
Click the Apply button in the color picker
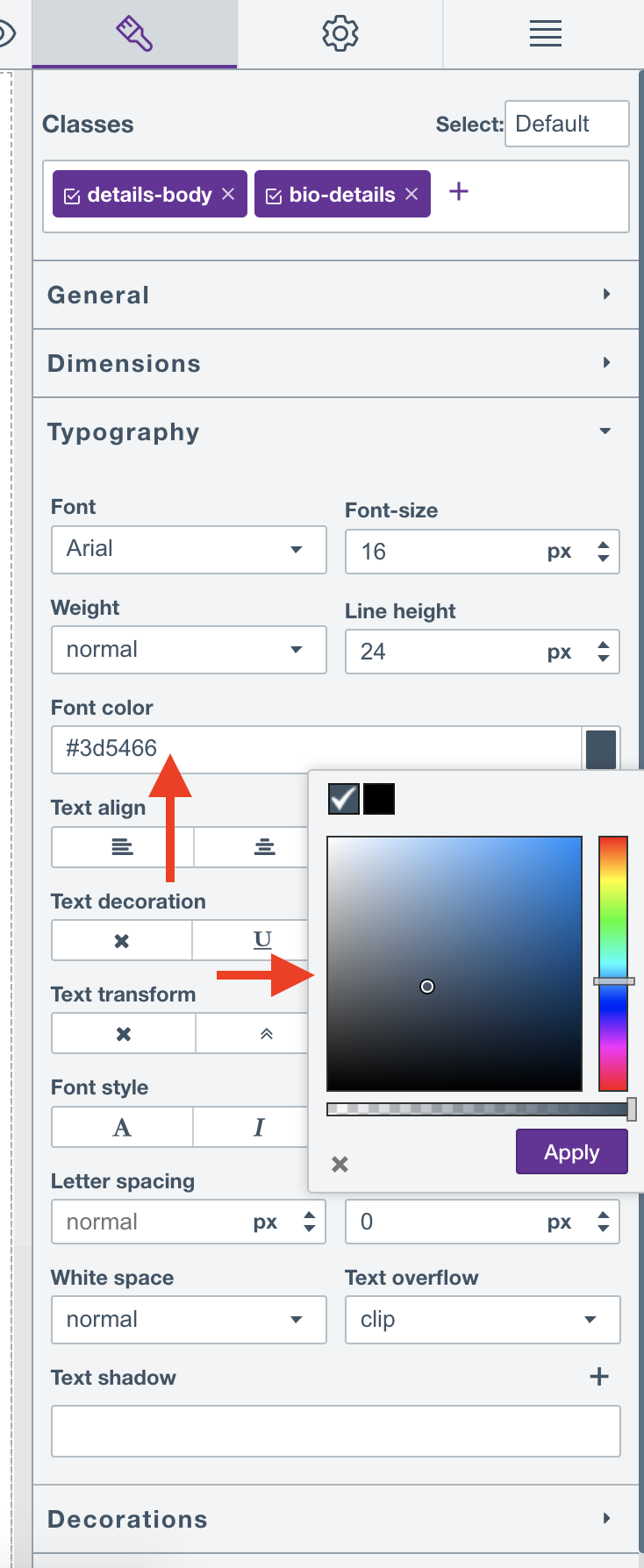pos(571,1151)
